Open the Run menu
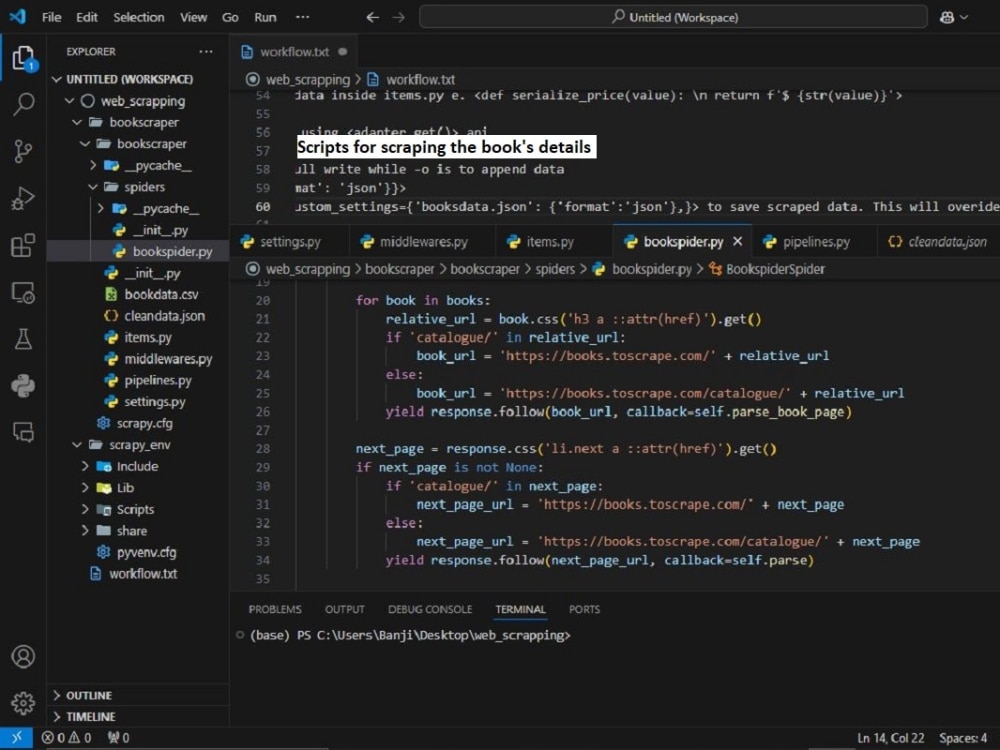The height and width of the screenshot is (750, 1000). (265, 17)
